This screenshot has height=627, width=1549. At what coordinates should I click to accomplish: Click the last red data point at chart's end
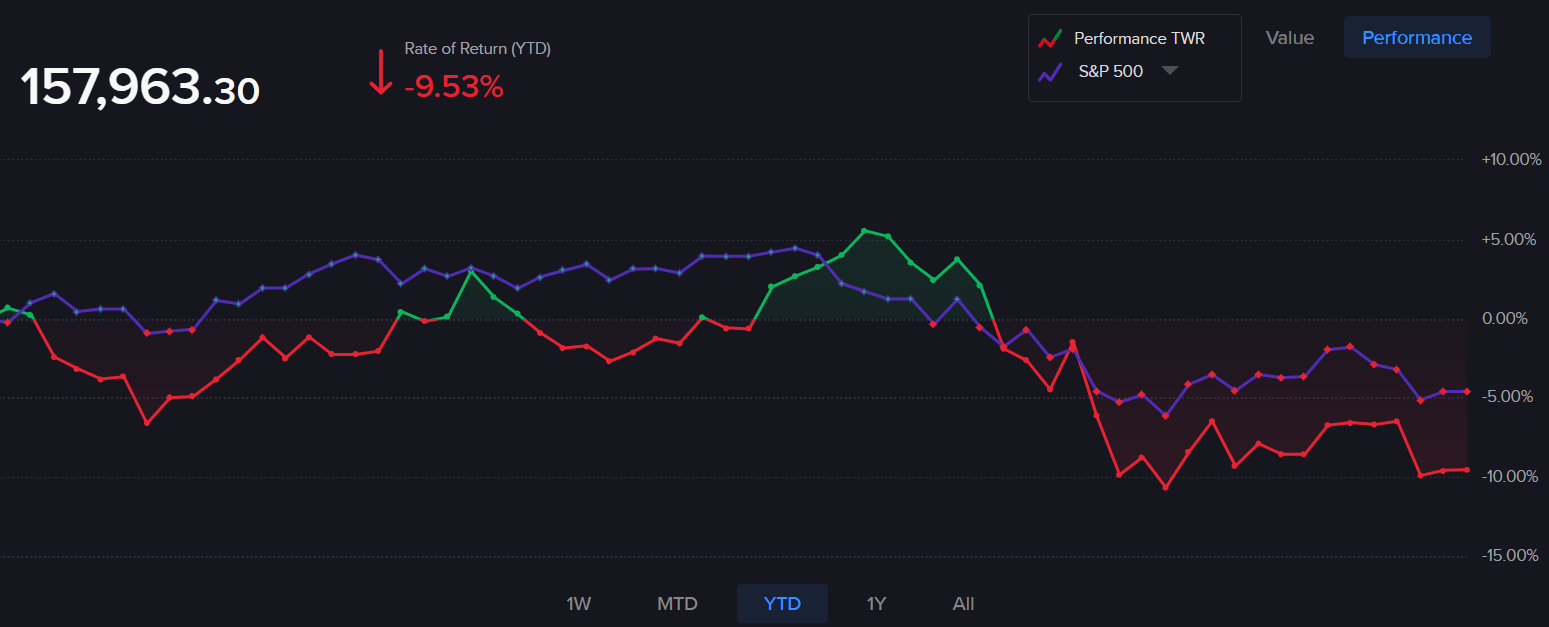[1466, 470]
